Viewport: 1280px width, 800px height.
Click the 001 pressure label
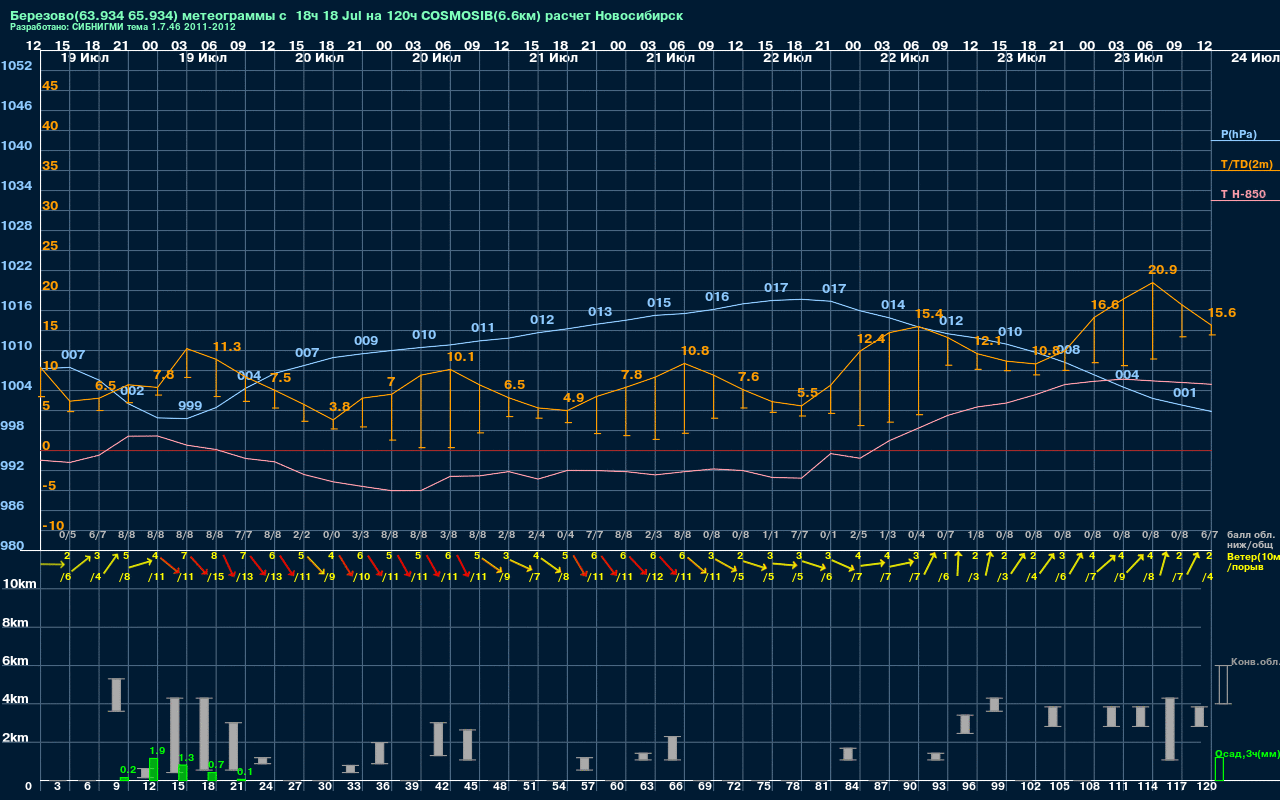tap(1185, 393)
